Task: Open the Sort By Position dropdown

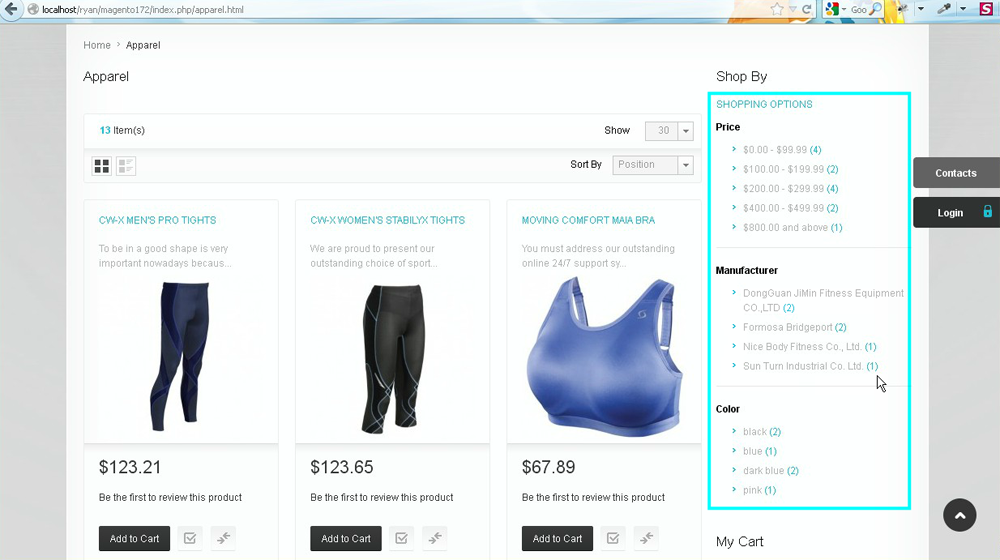Action: point(652,165)
